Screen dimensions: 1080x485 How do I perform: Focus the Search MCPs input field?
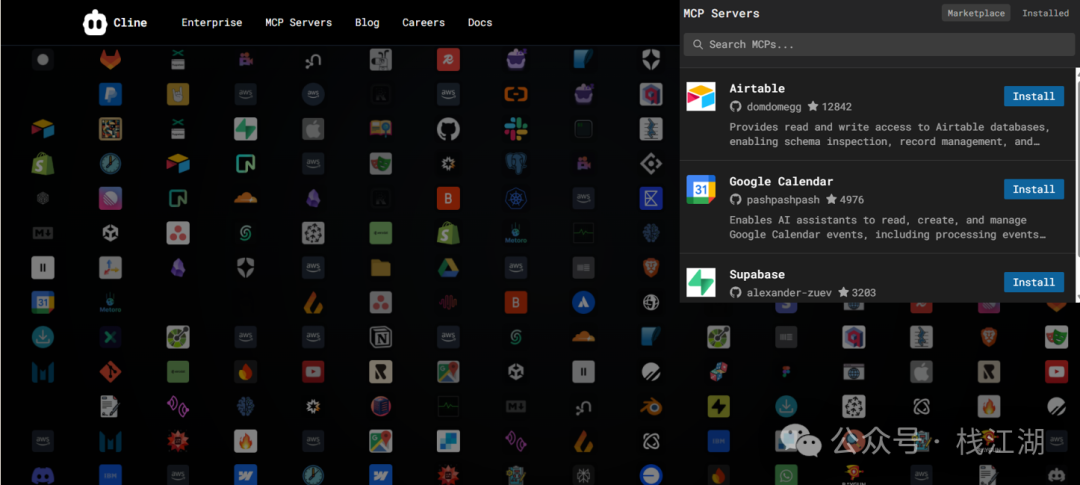click(x=879, y=44)
